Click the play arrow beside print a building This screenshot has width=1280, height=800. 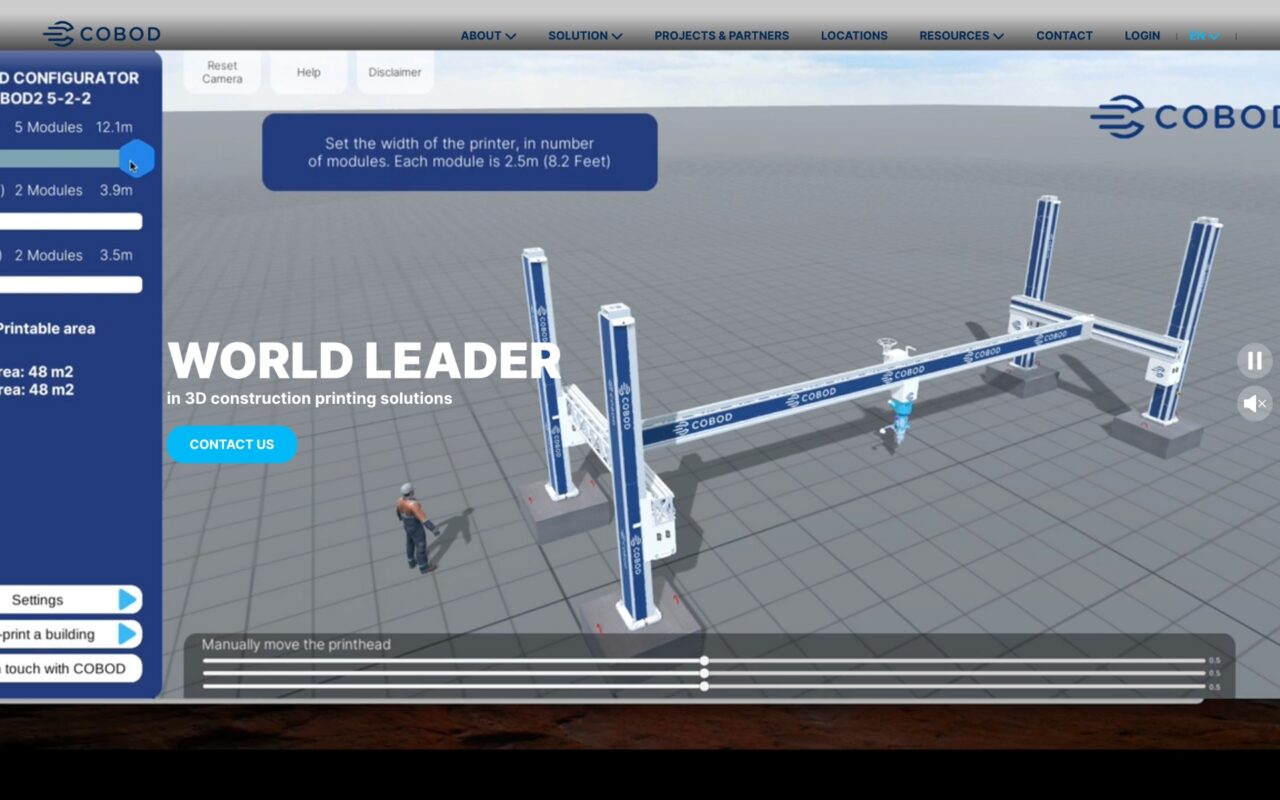coord(127,634)
